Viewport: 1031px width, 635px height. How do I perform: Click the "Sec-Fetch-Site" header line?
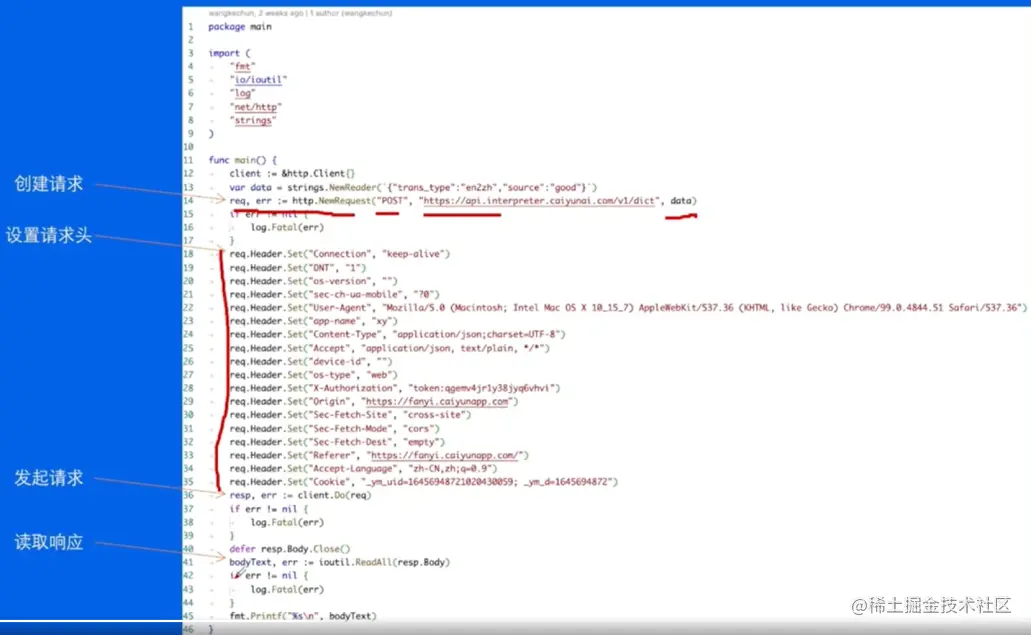[x=350, y=415]
